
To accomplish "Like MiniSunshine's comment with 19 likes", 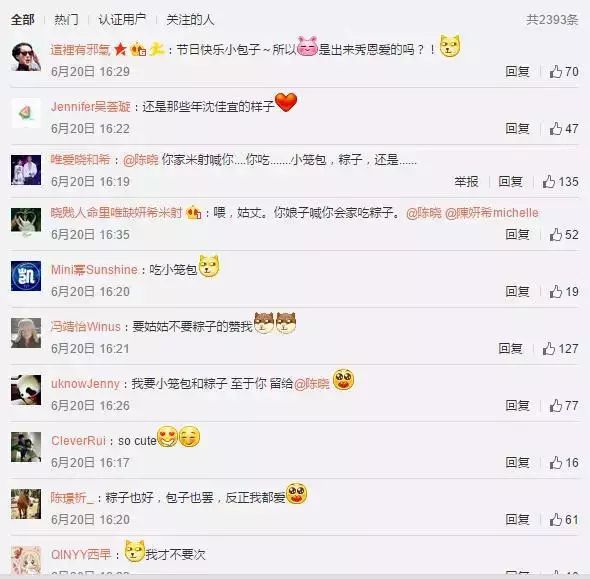I will click(564, 292).
